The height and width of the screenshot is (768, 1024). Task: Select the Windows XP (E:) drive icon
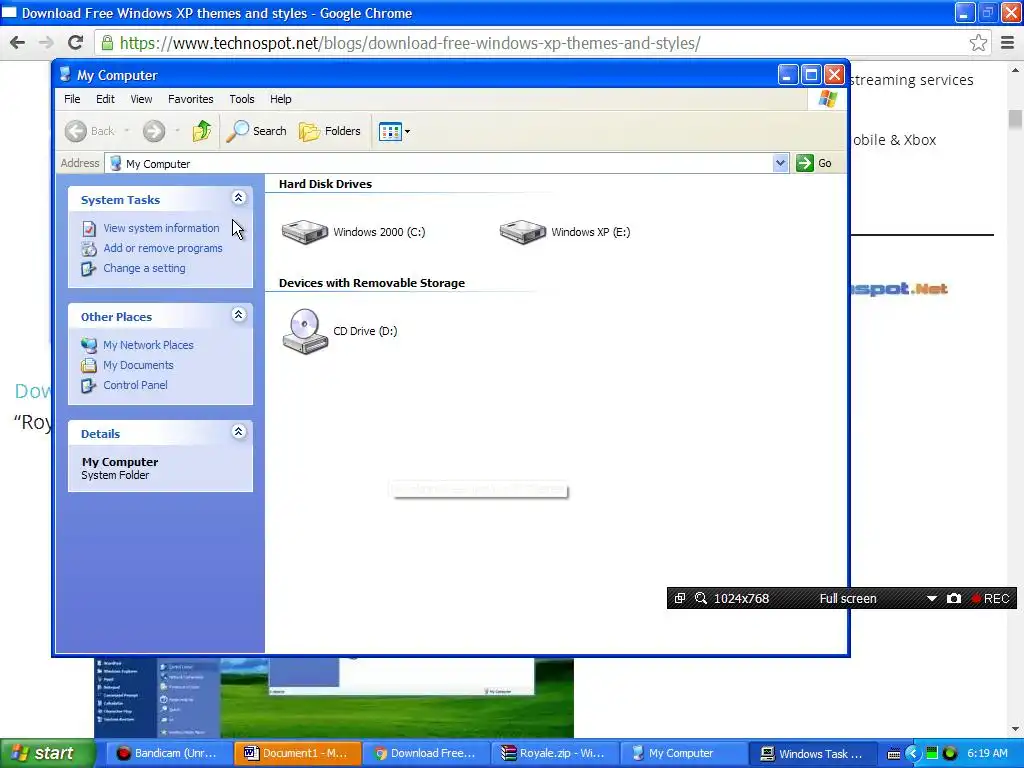[x=522, y=232]
